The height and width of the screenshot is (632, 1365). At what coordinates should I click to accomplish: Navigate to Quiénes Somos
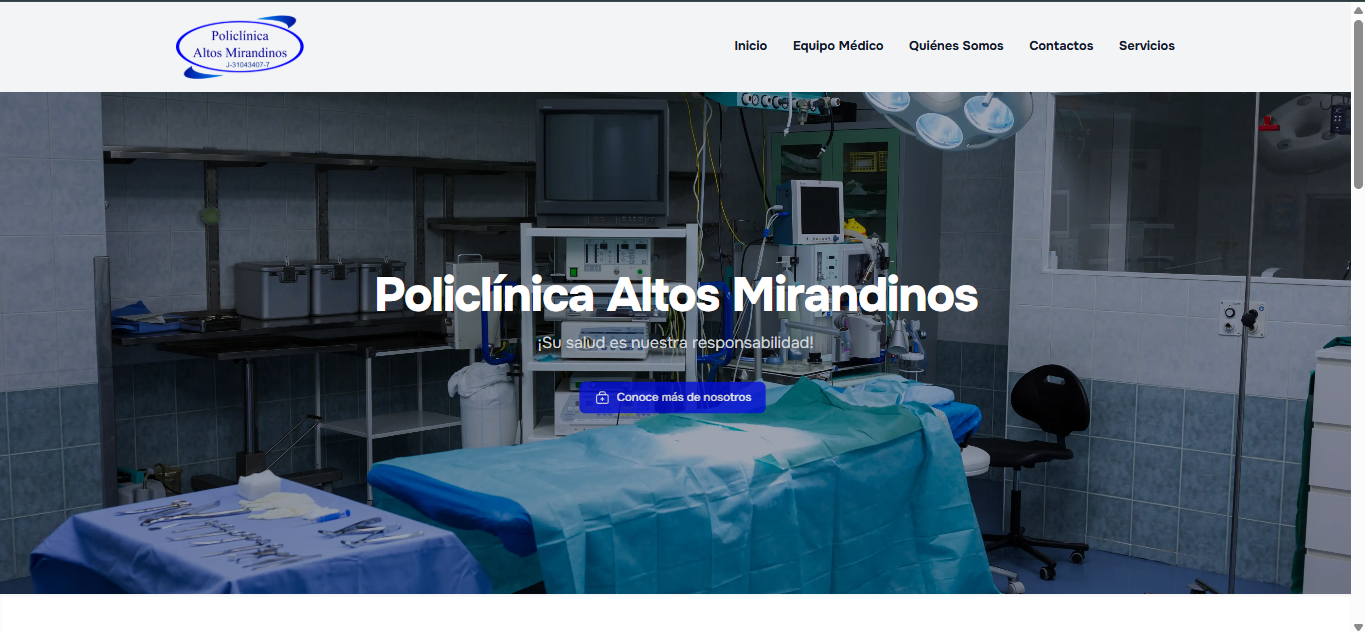(x=956, y=46)
